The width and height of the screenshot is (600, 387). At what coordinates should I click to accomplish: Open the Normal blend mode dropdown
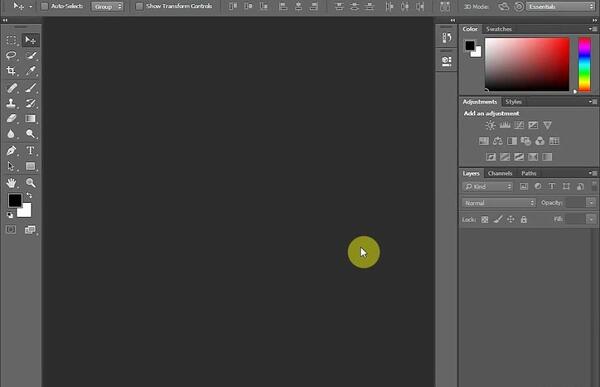coord(499,203)
